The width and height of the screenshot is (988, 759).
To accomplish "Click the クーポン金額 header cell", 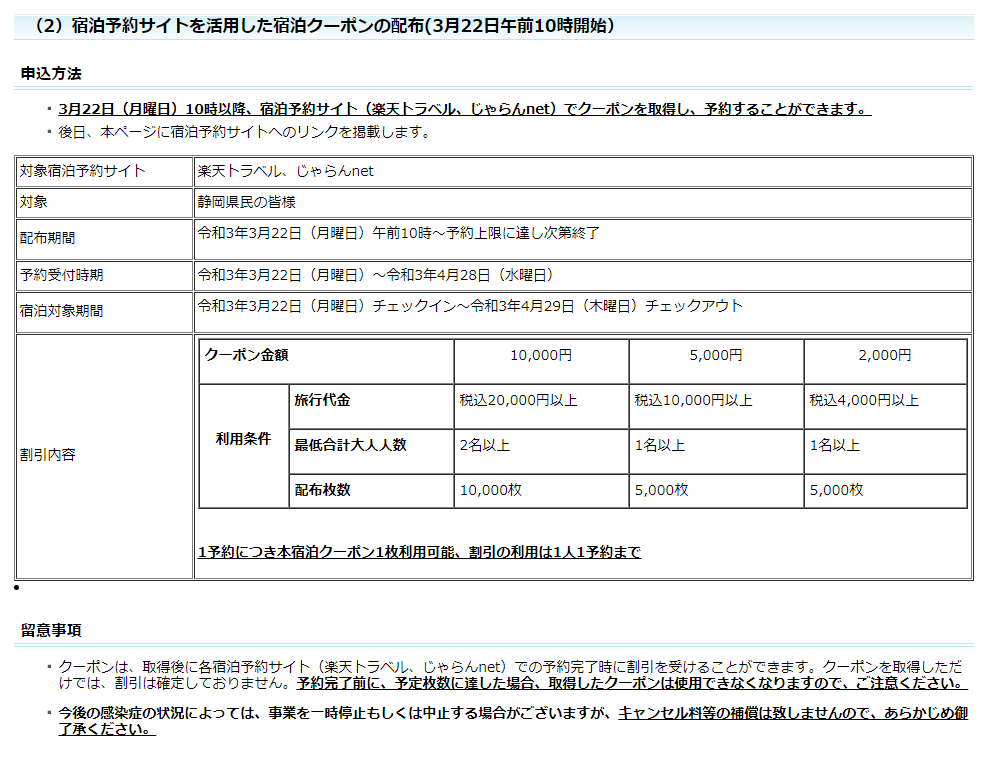I will 247,355.
